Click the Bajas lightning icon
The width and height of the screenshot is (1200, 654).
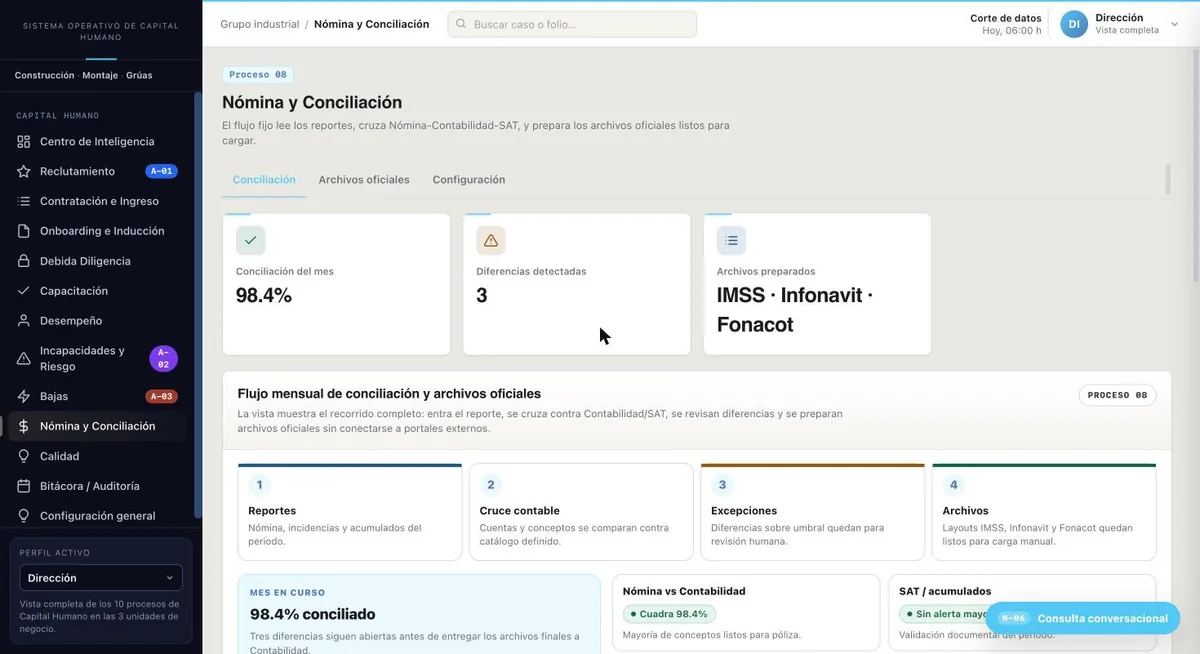pos(24,397)
